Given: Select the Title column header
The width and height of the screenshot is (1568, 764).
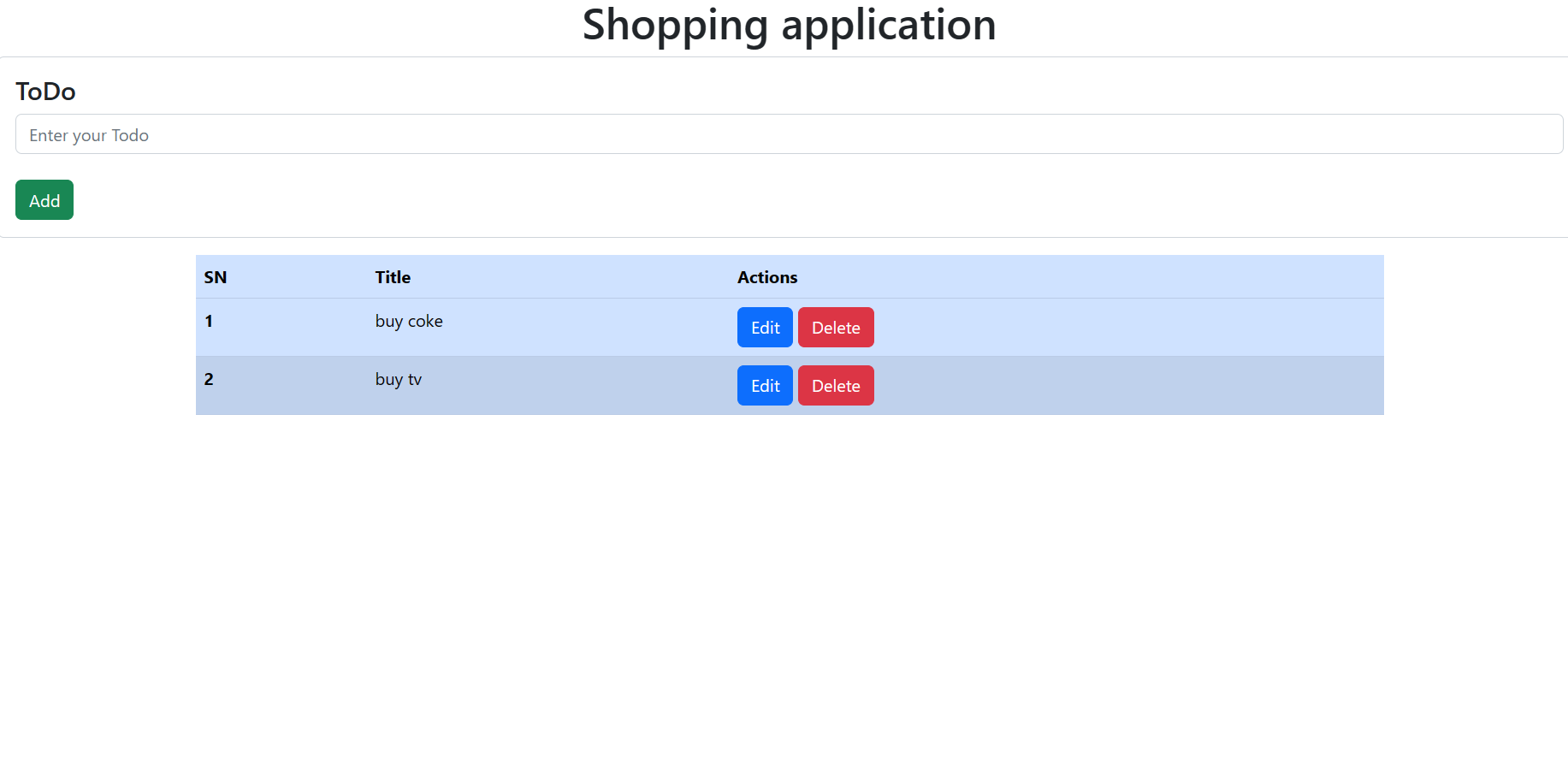Looking at the screenshot, I should [393, 277].
